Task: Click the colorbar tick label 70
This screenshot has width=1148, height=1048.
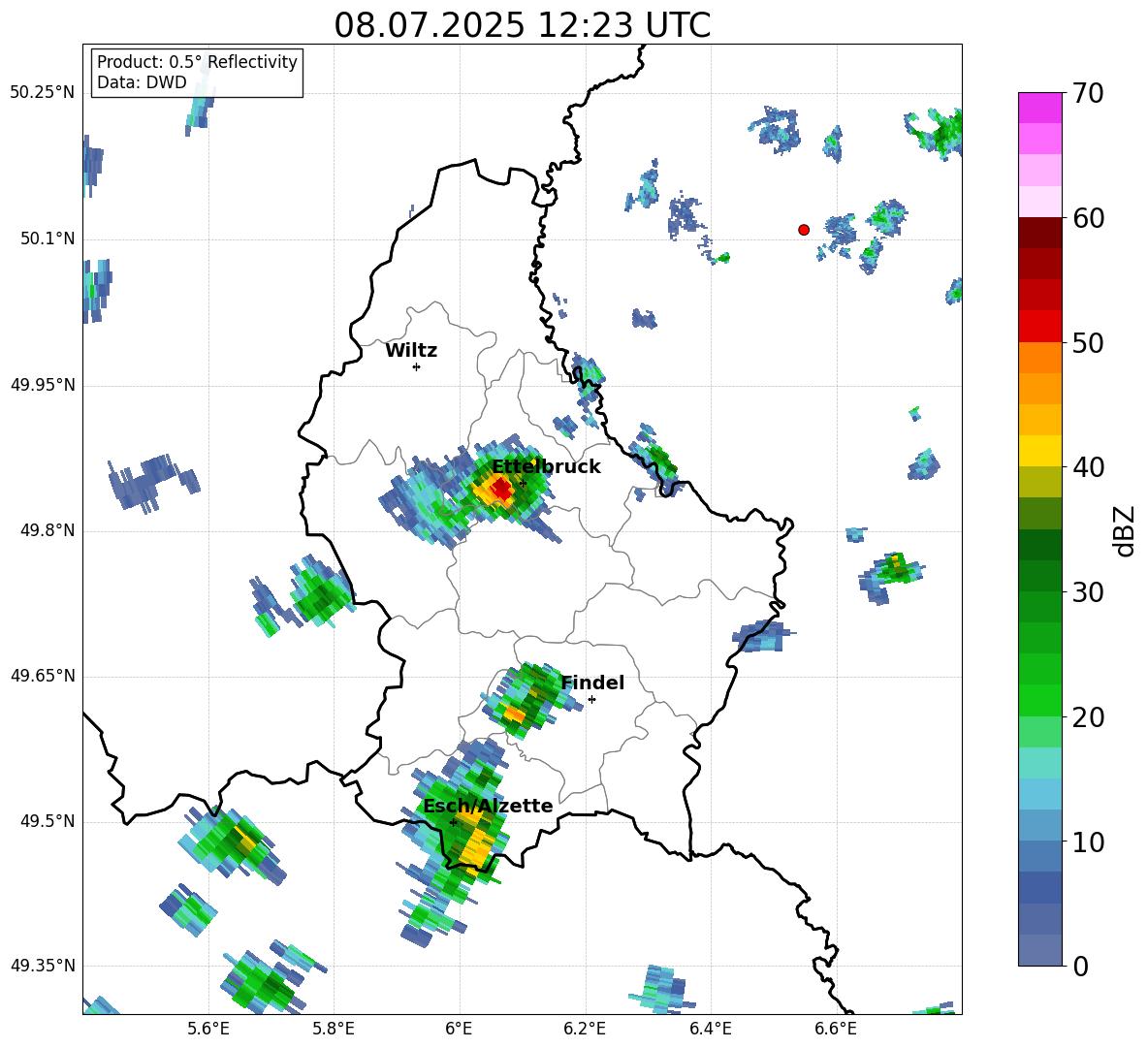Action: point(1089,93)
